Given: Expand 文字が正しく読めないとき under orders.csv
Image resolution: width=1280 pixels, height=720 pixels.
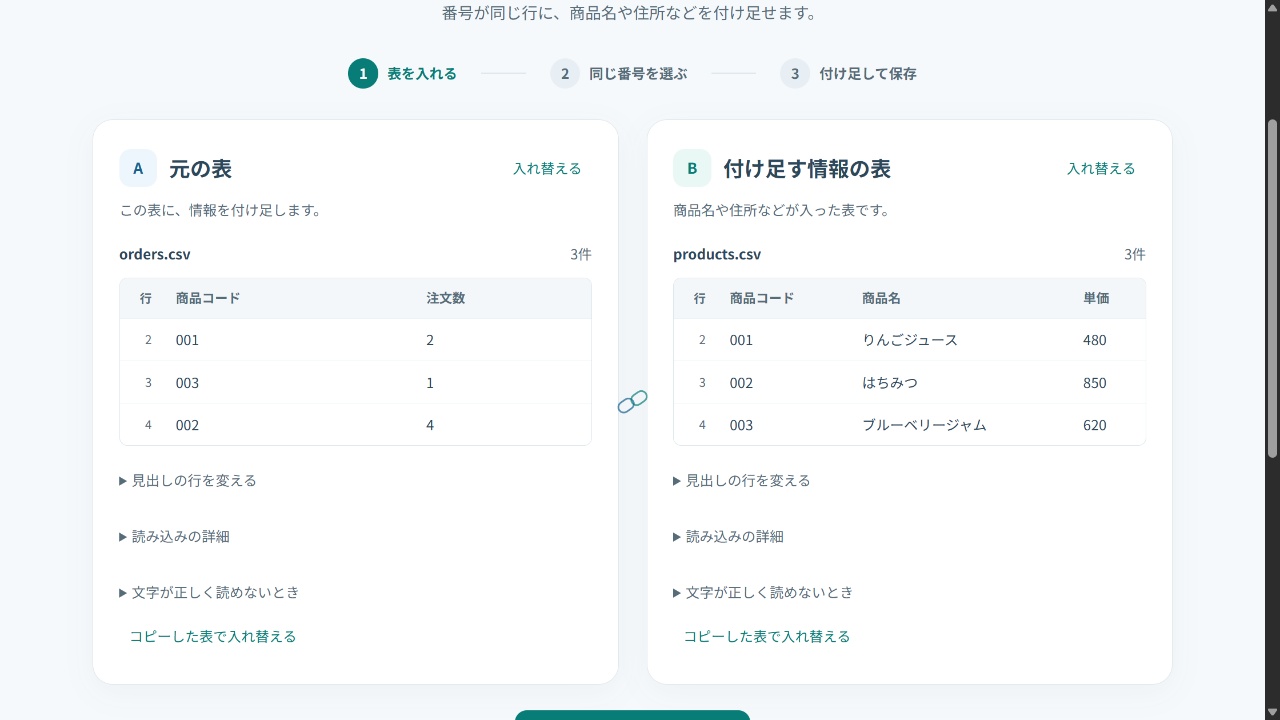Looking at the screenshot, I should click(209, 592).
